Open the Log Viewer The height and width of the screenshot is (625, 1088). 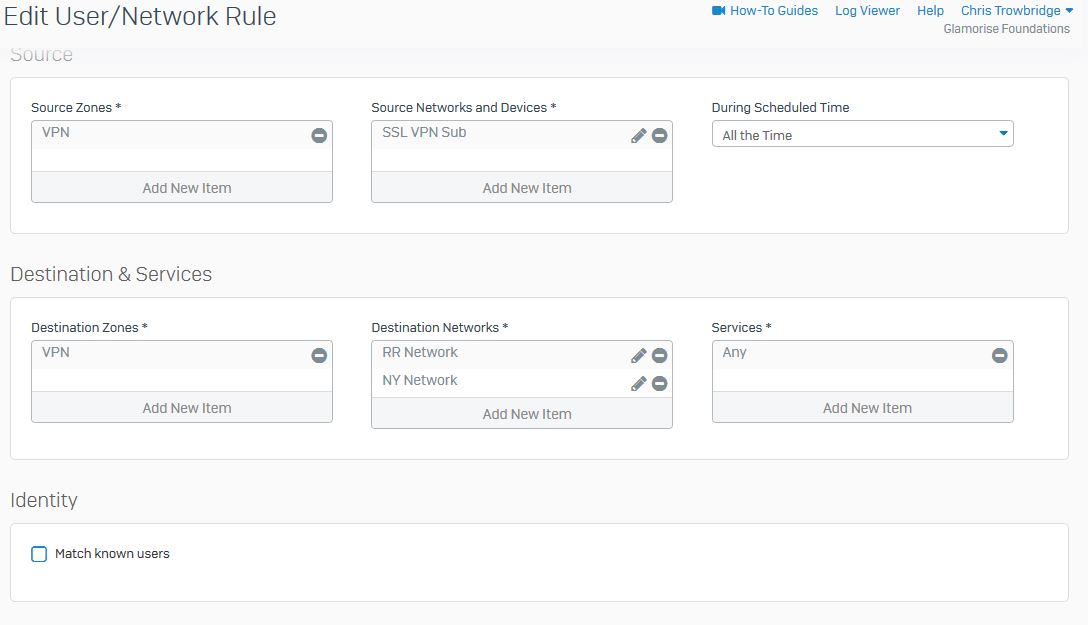867,11
